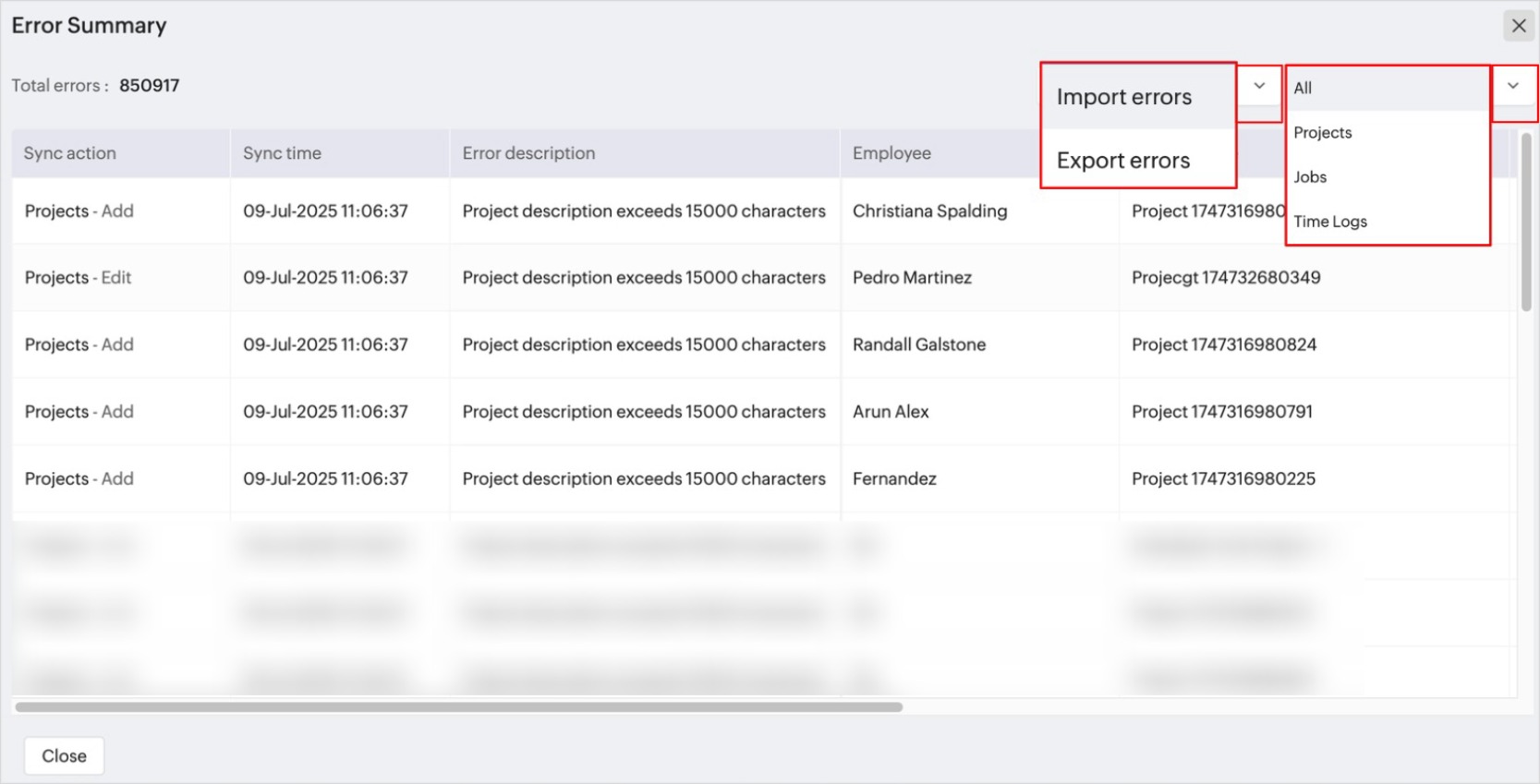Choose Projects in module filter list
The image size is (1540, 784).
1323,133
